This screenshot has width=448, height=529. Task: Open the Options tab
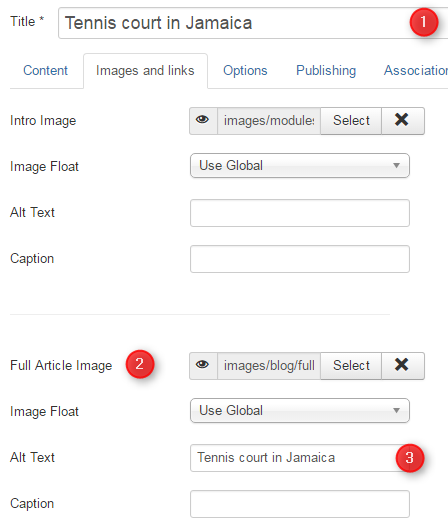tap(245, 71)
